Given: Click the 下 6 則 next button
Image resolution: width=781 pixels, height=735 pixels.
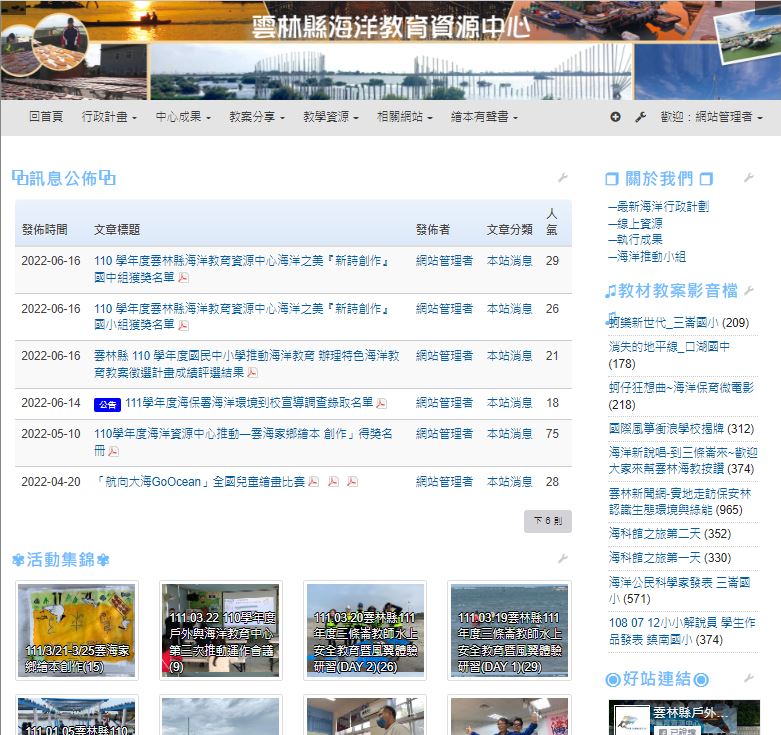Looking at the screenshot, I should pyautogui.click(x=547, y=521).
